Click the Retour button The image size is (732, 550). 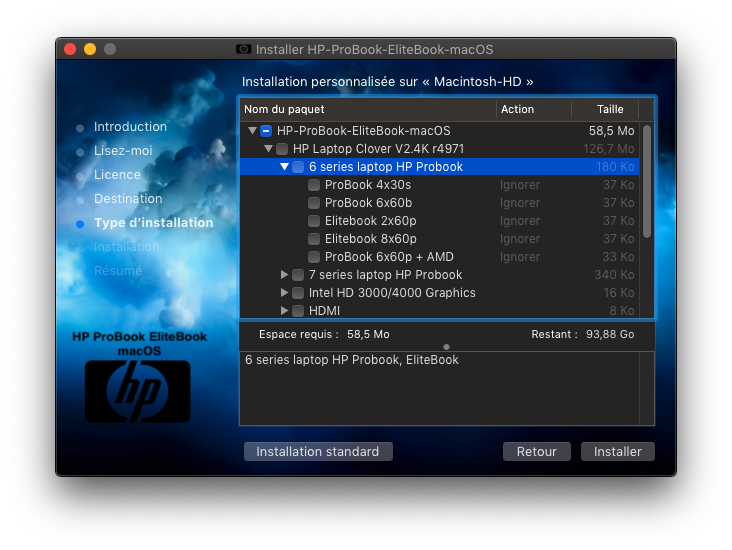(536, 451)
